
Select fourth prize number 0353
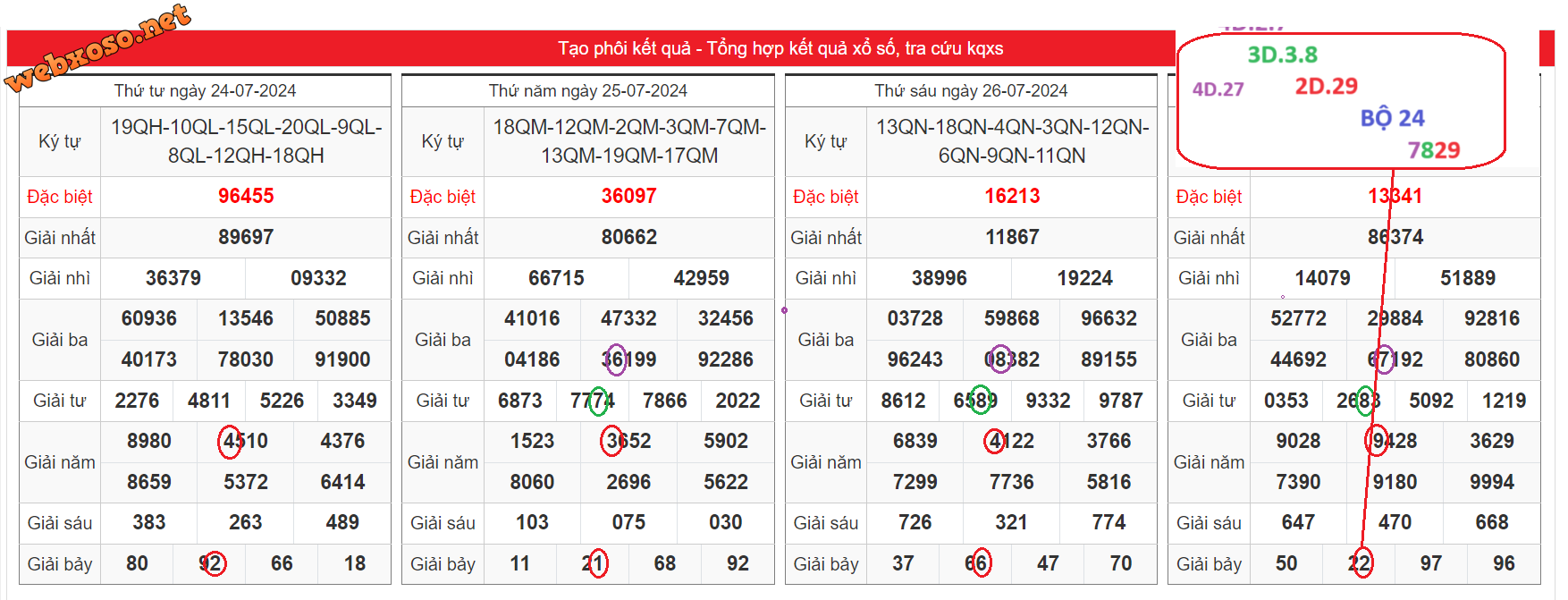tap(1286, 401)
